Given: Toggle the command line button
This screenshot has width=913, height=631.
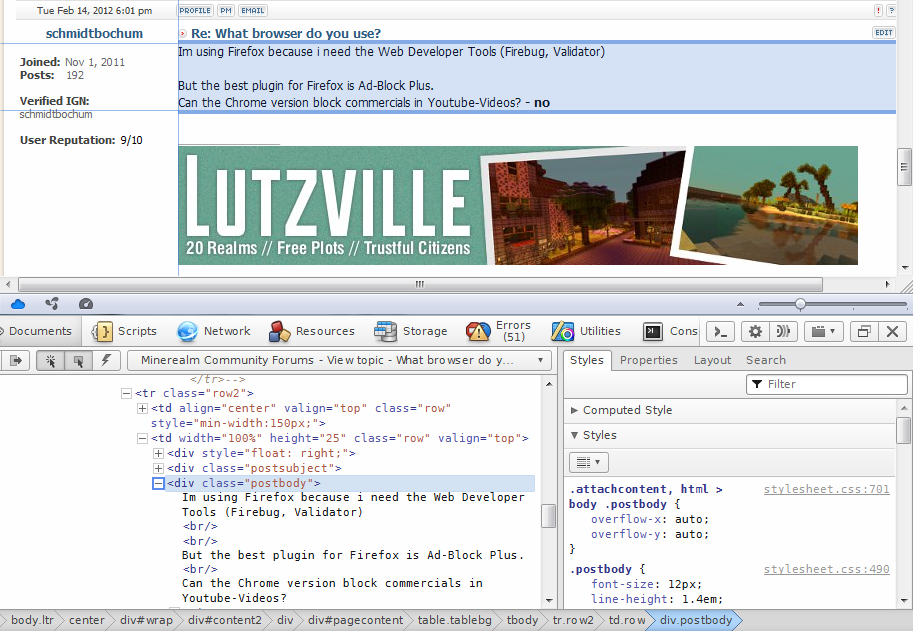Looking at the screenshot, I should pos(720,332).
